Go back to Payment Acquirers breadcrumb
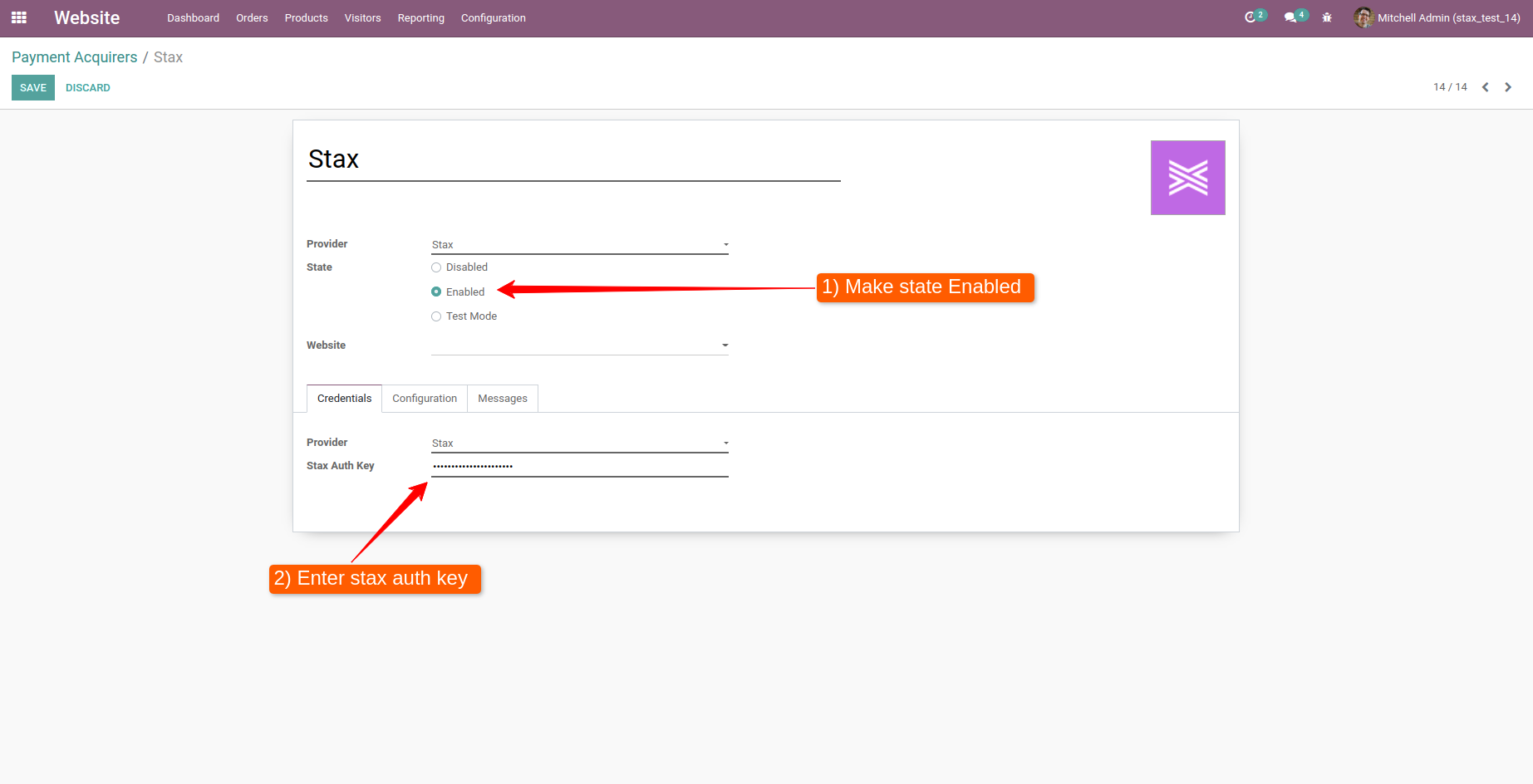Viewport: 1533px width, 784px height. tap(75, 57)
